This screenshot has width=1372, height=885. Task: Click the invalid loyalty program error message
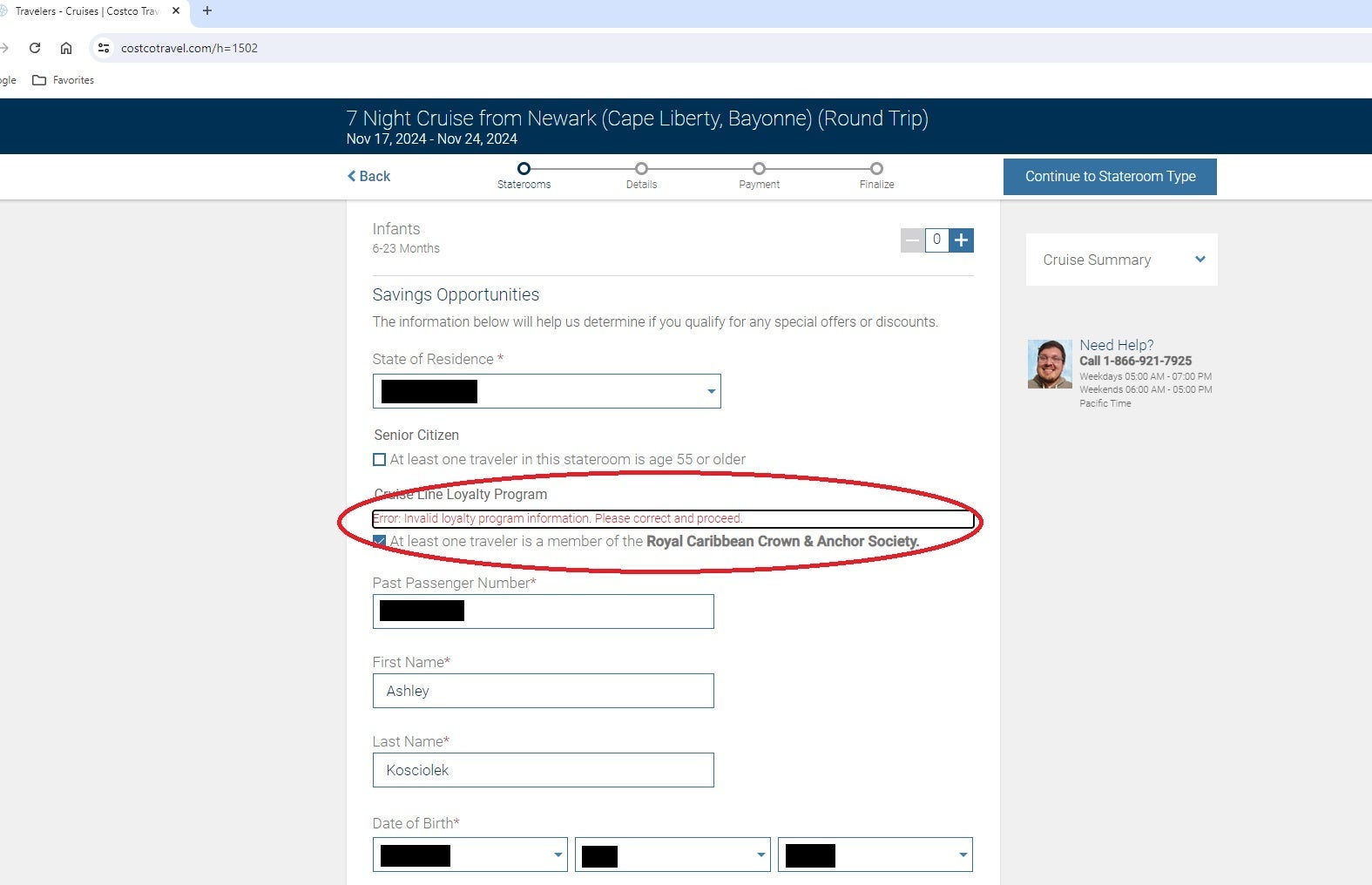(558, 518)
